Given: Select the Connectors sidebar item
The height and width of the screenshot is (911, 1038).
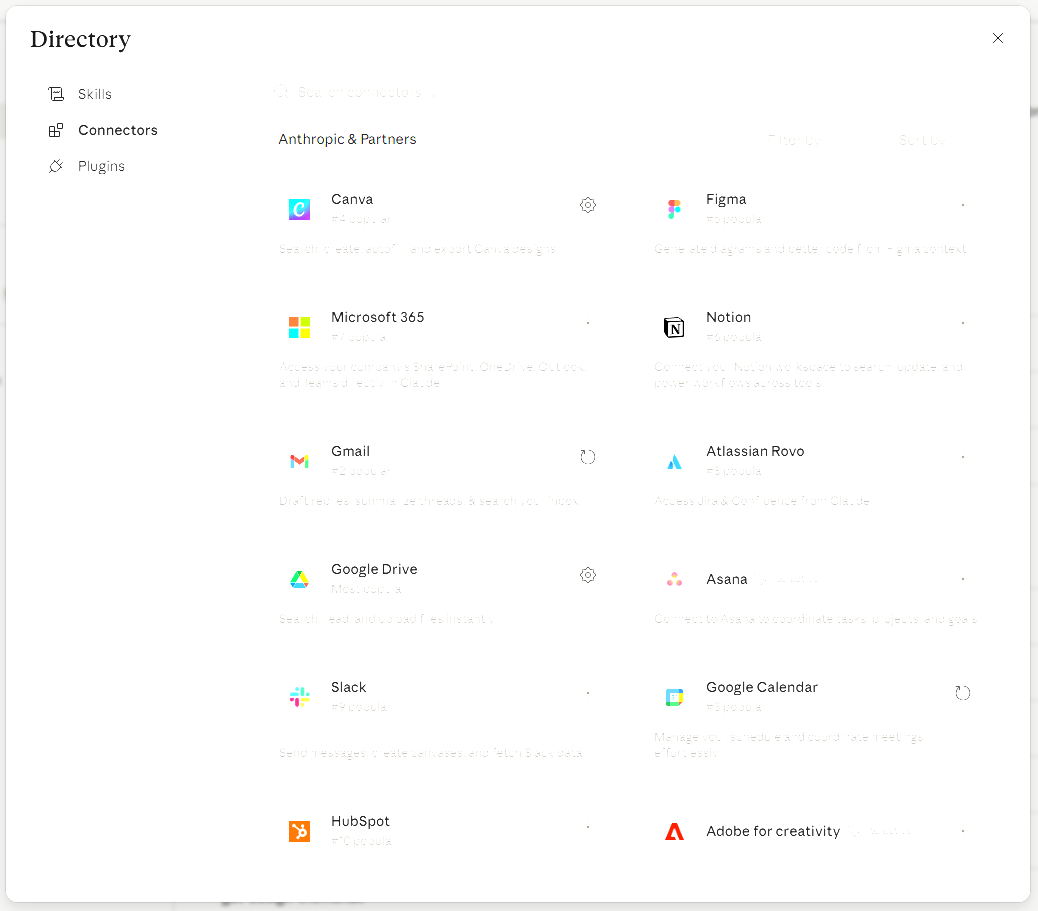Looking at the screenshot, I should tap(118, 130).
